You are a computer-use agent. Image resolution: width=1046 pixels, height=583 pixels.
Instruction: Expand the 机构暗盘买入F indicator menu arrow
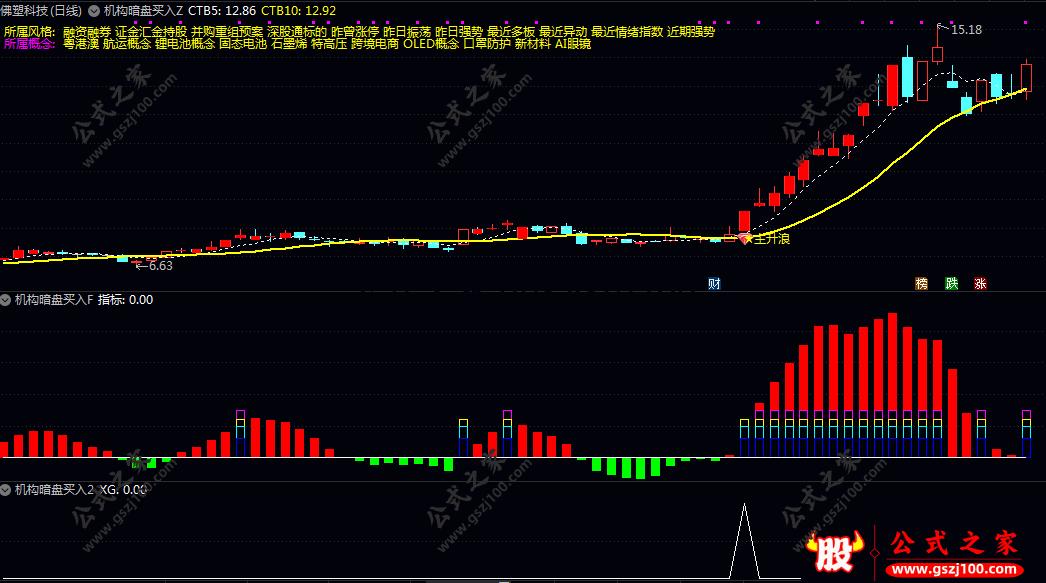point(5,300)
